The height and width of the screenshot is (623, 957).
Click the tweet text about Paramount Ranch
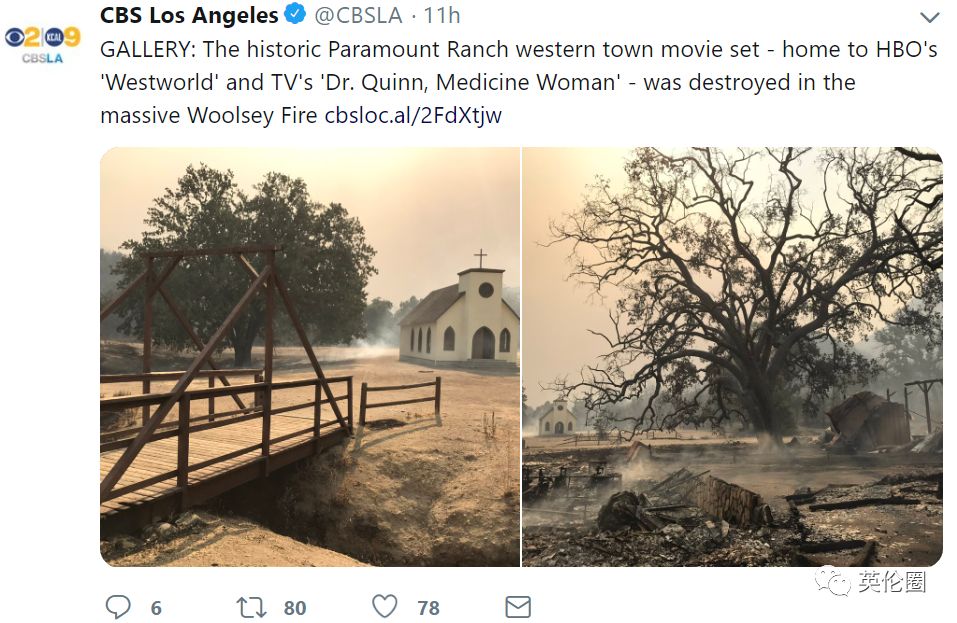(519, 82)
